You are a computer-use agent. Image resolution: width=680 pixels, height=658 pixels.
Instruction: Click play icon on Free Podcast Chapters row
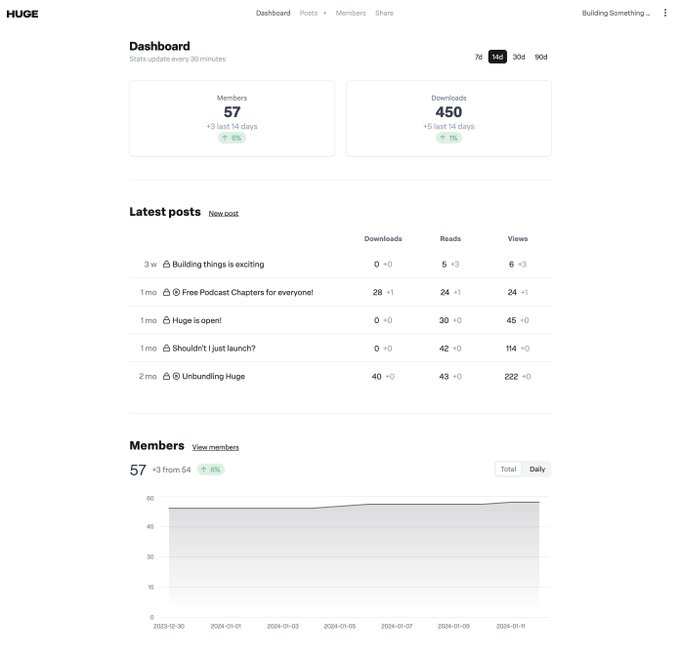pyautogui.click(x=176, y=292)
